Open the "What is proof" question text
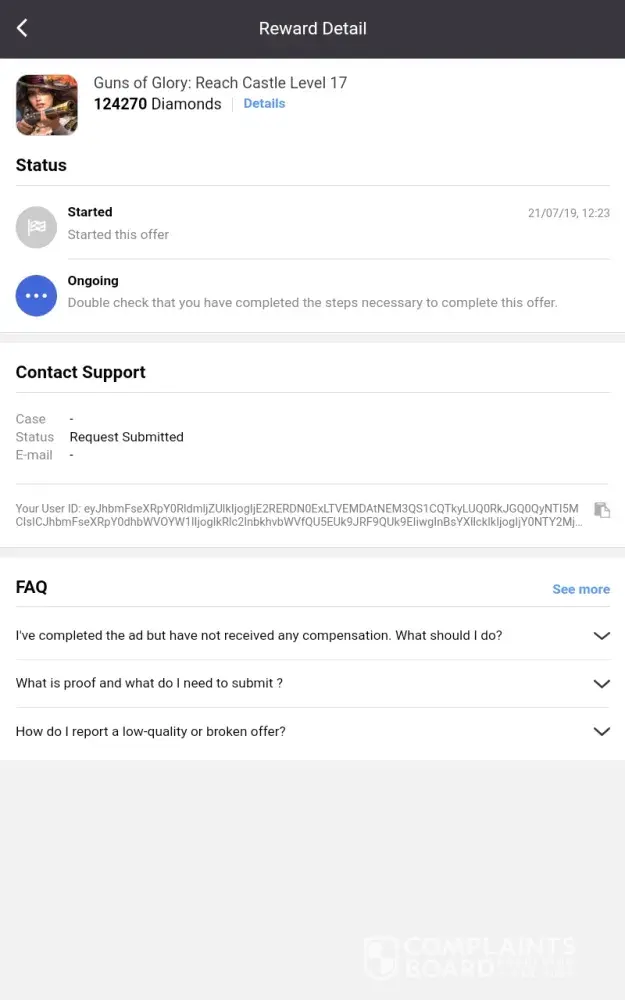 click(x=149, y=683)
